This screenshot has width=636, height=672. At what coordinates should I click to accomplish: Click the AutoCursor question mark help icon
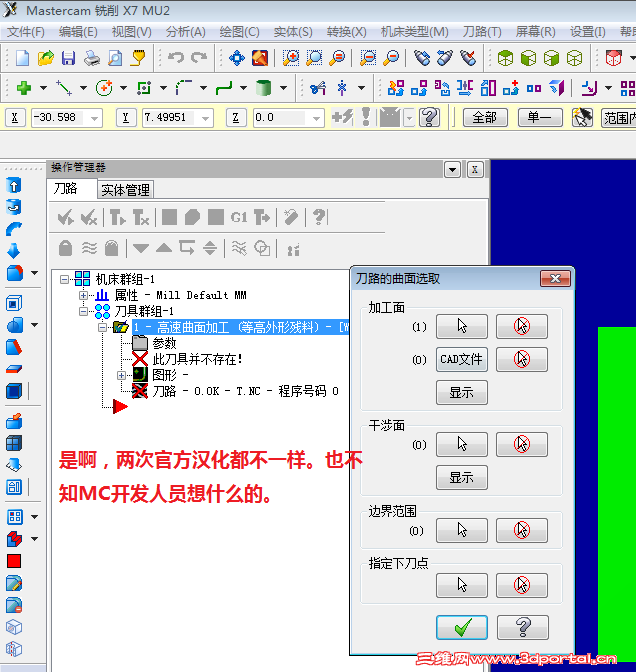[x=429, y=117]
